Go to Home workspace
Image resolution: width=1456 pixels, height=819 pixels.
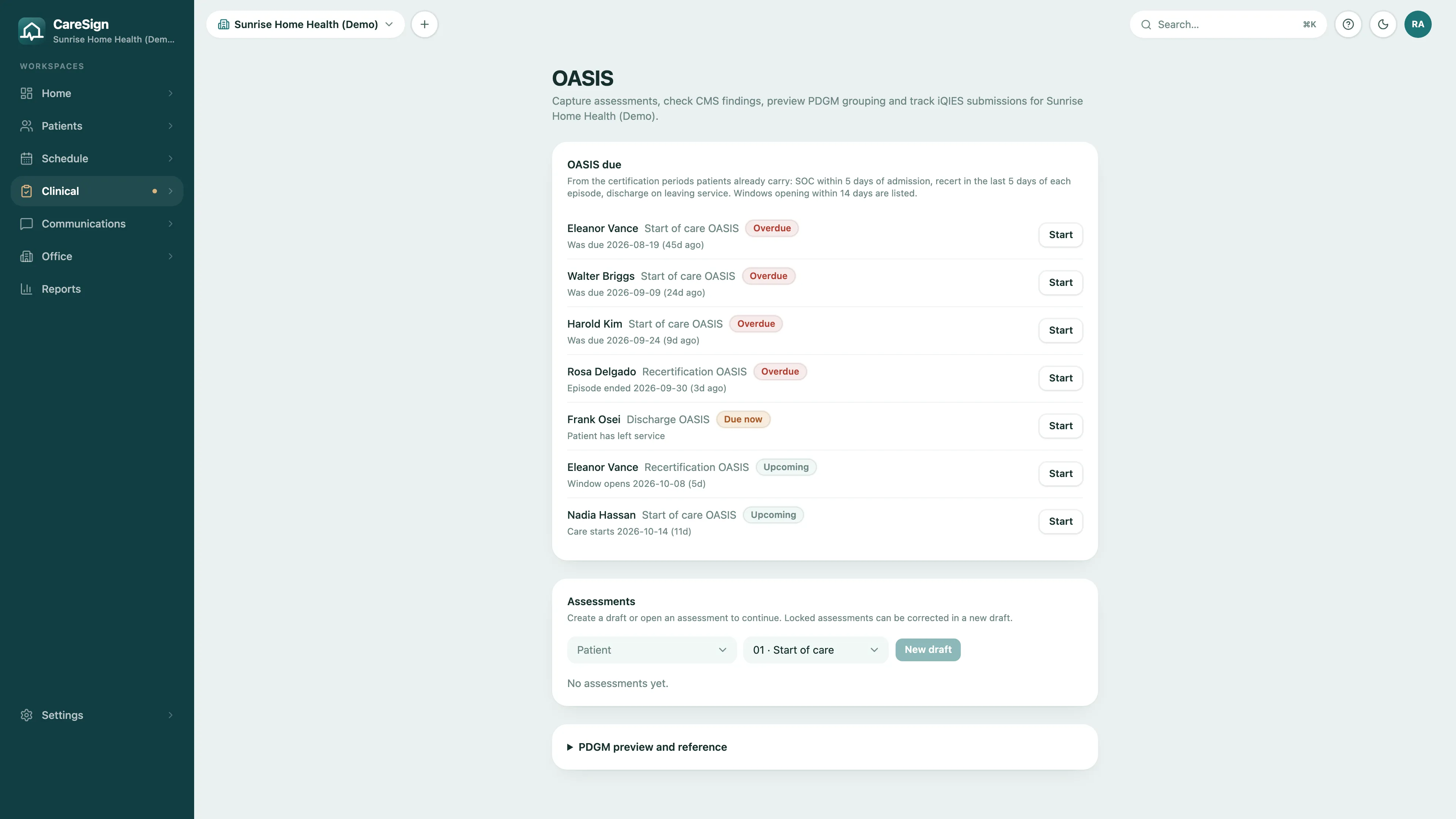[97, 93]
